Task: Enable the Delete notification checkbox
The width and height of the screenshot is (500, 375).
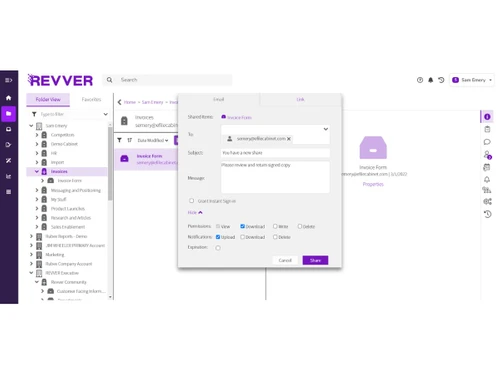Action: (x=275, y=237)
